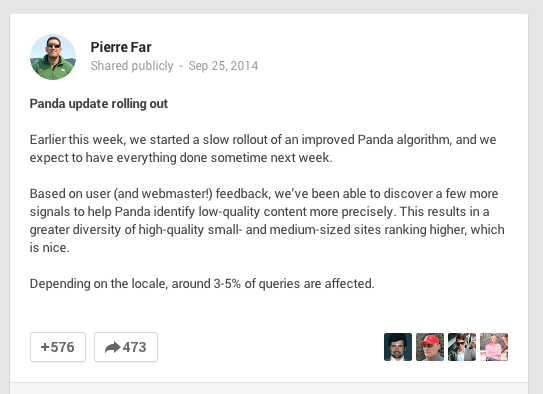Image resolution: width=543 pixels, height=394 pixels.
Task: View the pink shirt person's avatar
Action: click(494, 347)
